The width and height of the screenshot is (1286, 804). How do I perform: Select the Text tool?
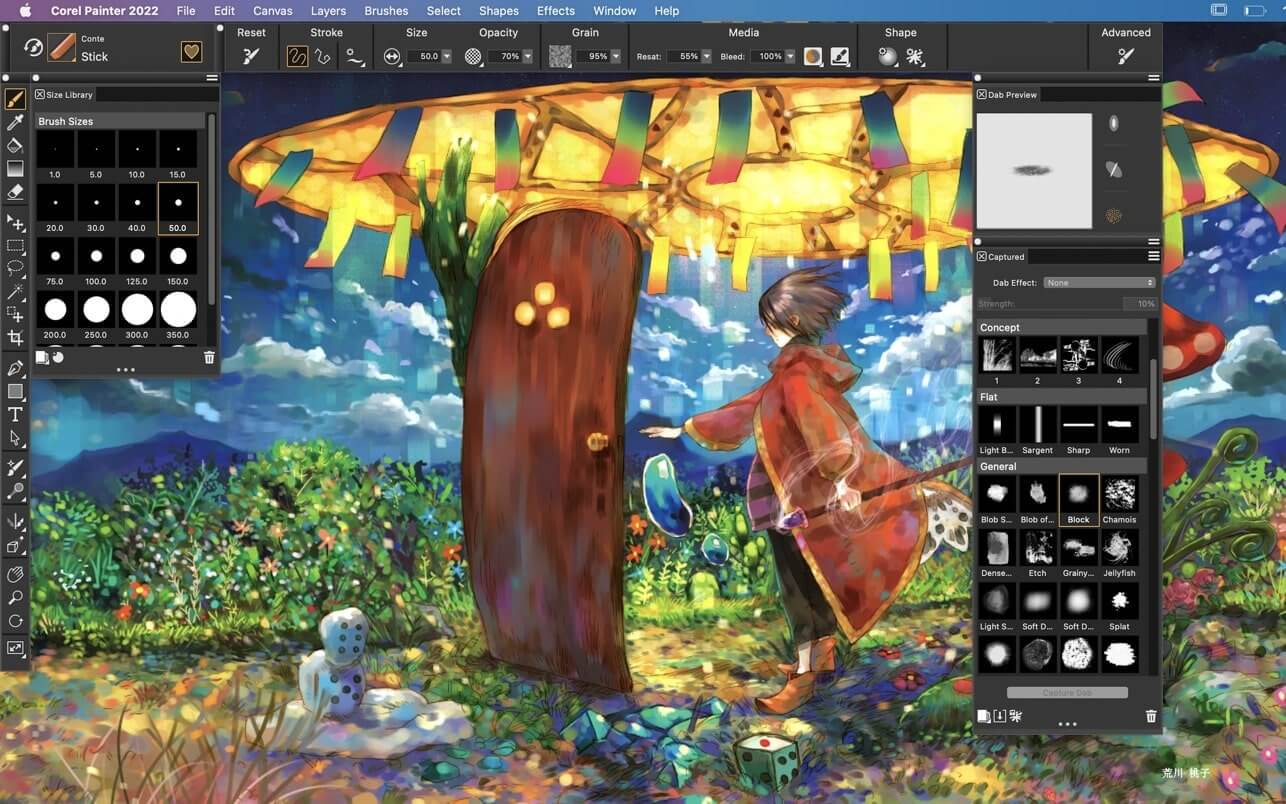[14, 415]
